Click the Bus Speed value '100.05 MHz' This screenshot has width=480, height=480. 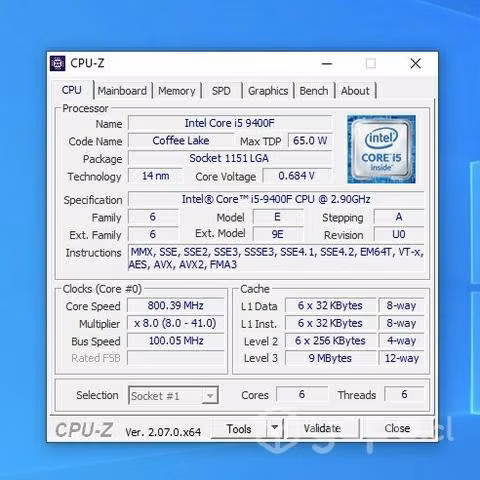176,341
